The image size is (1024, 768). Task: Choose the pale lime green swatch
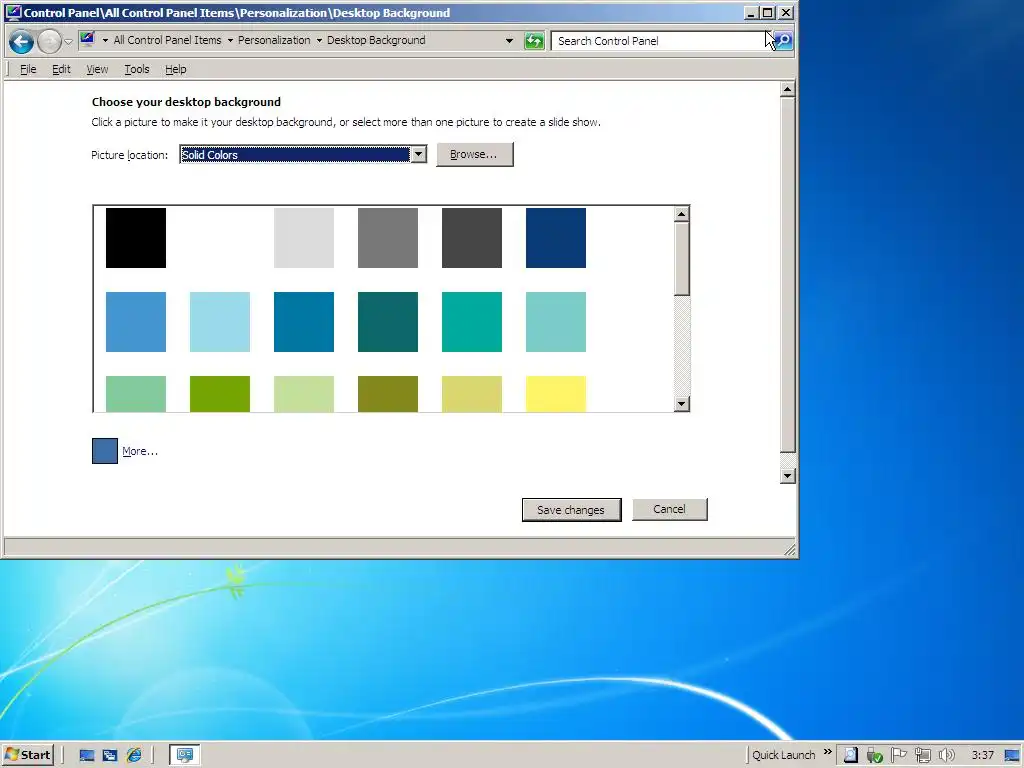pyautogui.click(x=304, y=394)
